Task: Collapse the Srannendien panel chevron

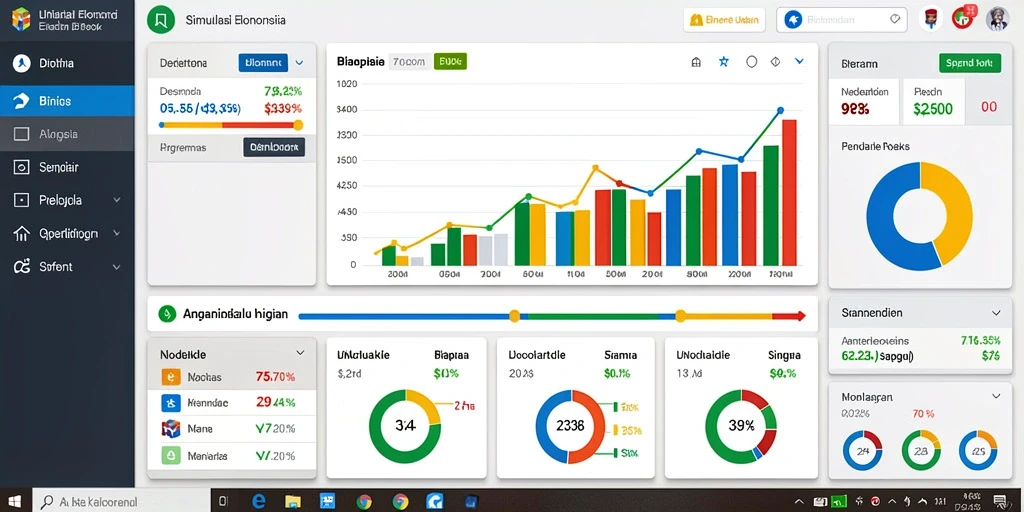Action: click(996, 313)
